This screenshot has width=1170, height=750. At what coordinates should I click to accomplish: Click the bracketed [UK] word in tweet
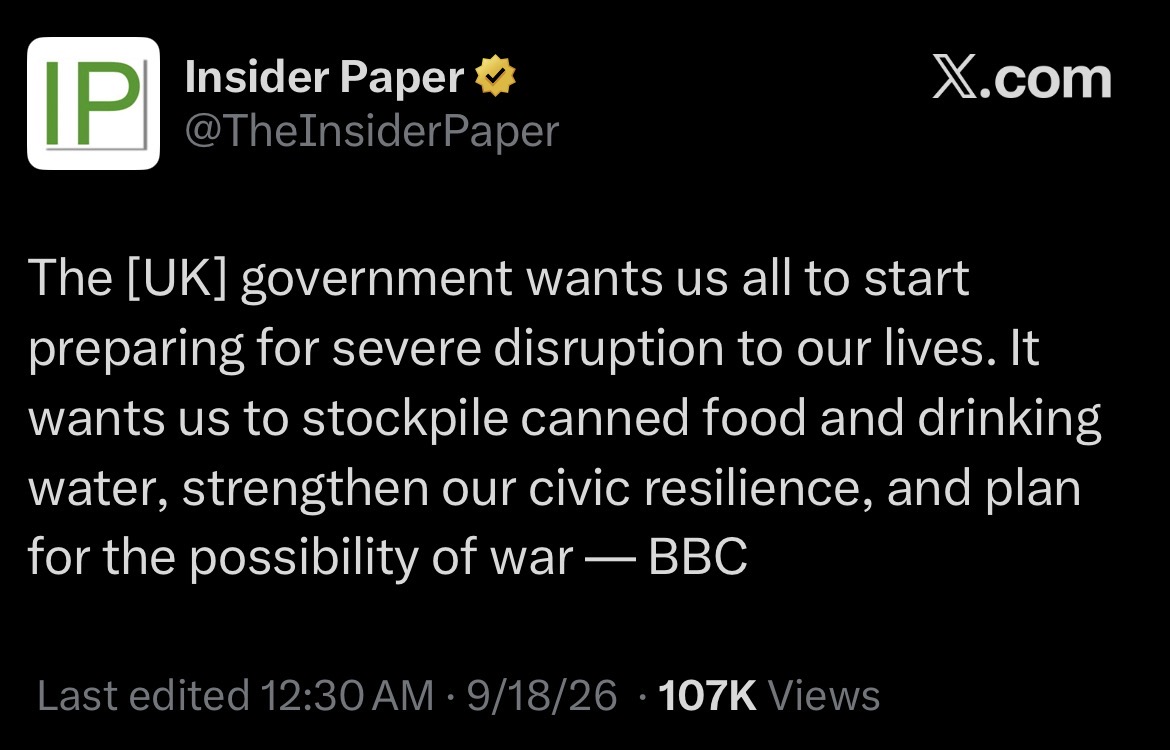[x=178, y=278]
